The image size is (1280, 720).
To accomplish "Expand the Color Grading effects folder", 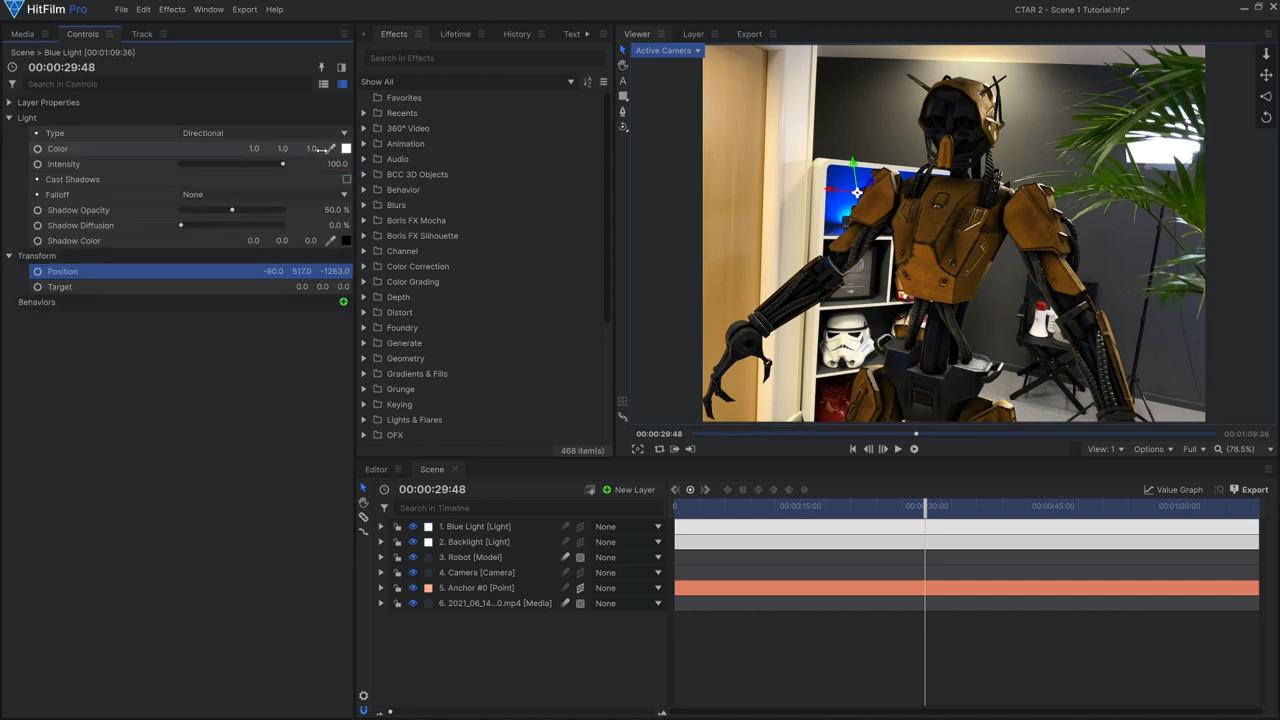I will click(x=364, y=282).
